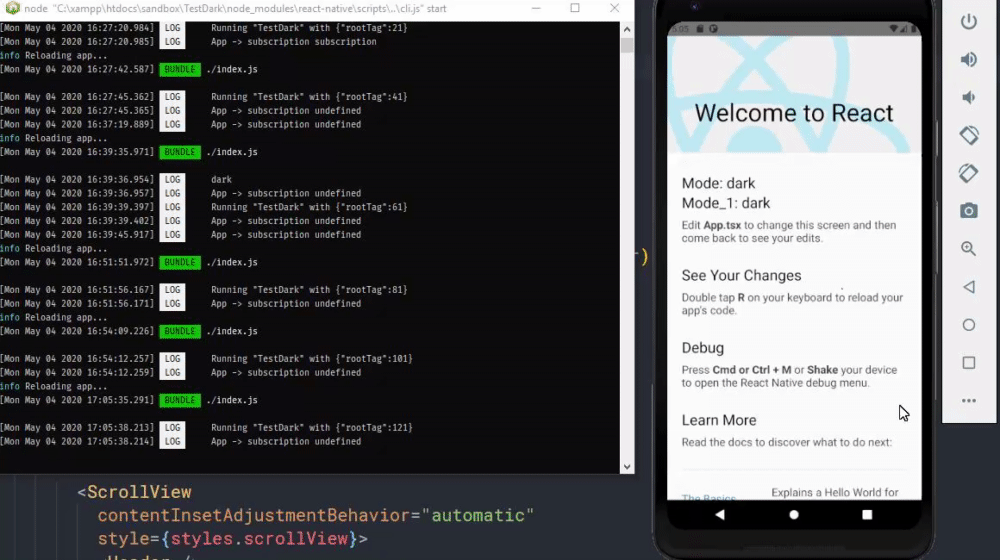Raise volume with emulator volume up icon
Screen dimensions: 1000x560
968,59
